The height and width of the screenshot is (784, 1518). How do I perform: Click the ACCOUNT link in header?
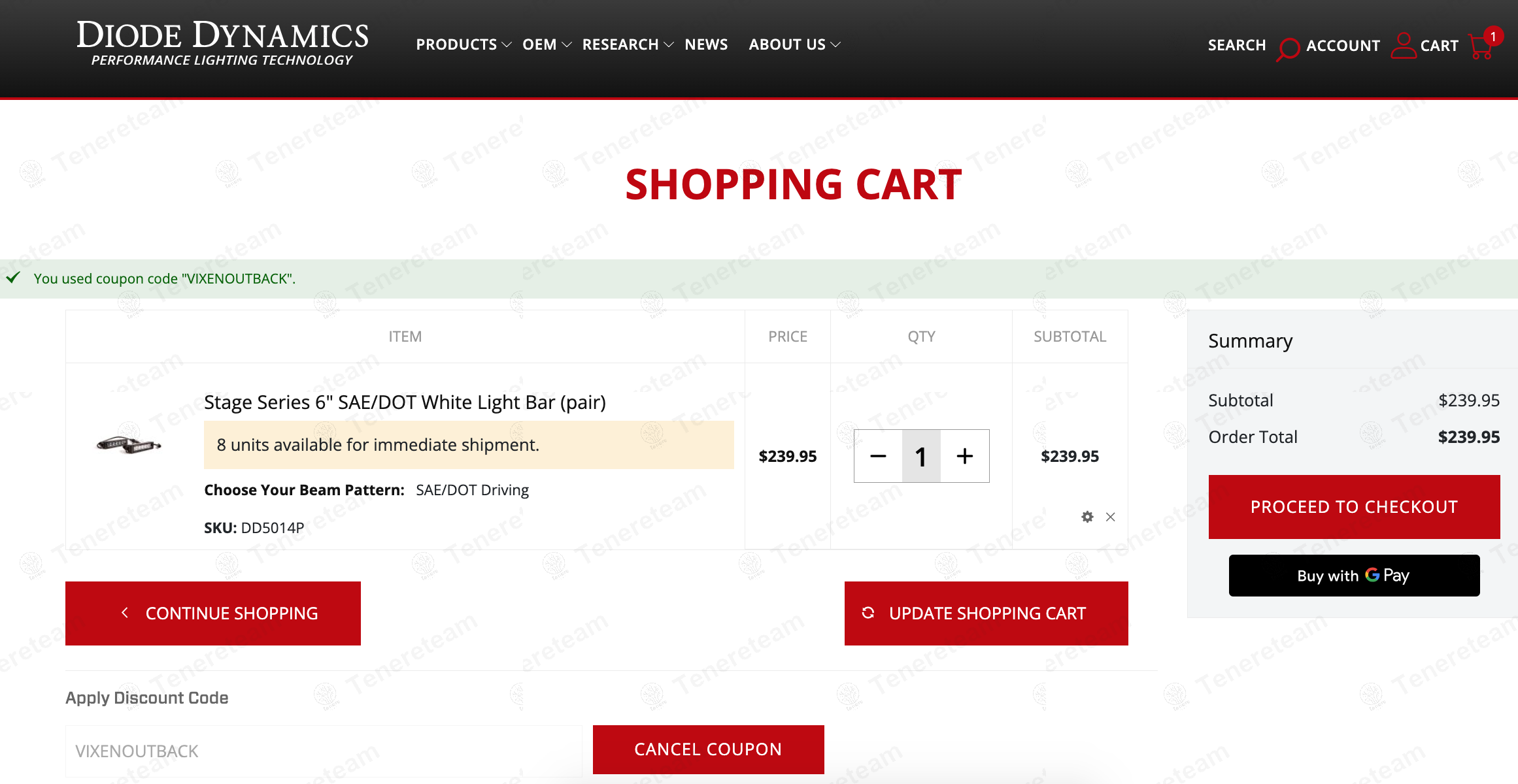(1343, 46)
